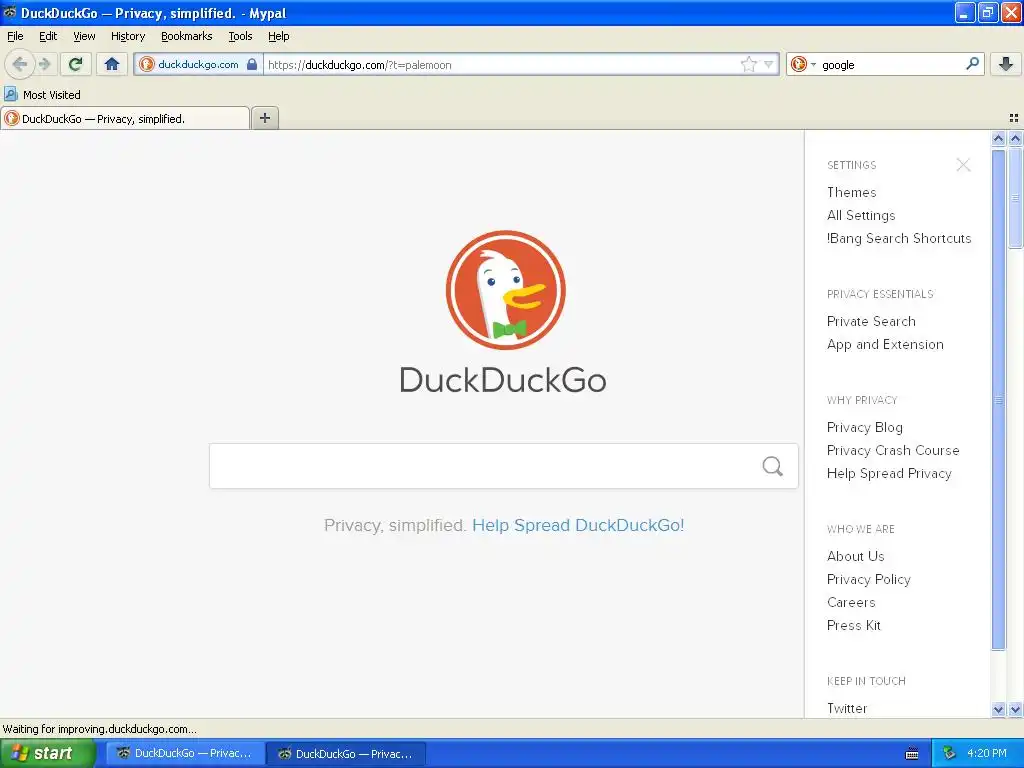Open the Help menu
Image resolution: width=1024 pixels, height=768 pixels.
pos(279,36)
